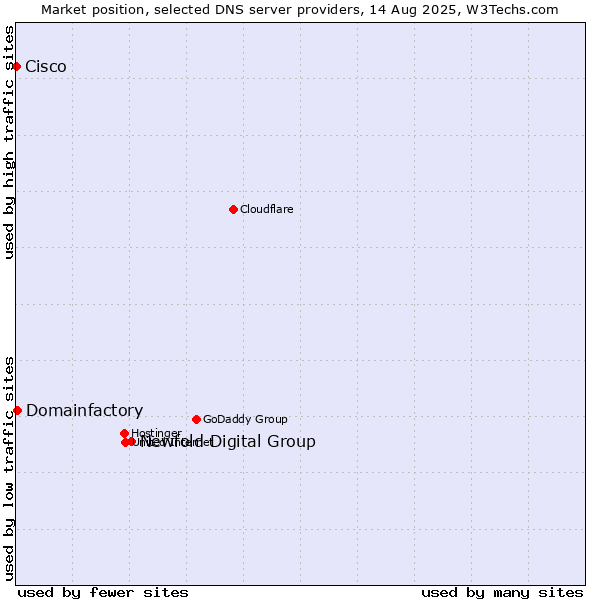The height and width of the screenshot is (600, 600).
Task: Click the 'used by high traffic sites' axis label
Action: pos(9,142)
